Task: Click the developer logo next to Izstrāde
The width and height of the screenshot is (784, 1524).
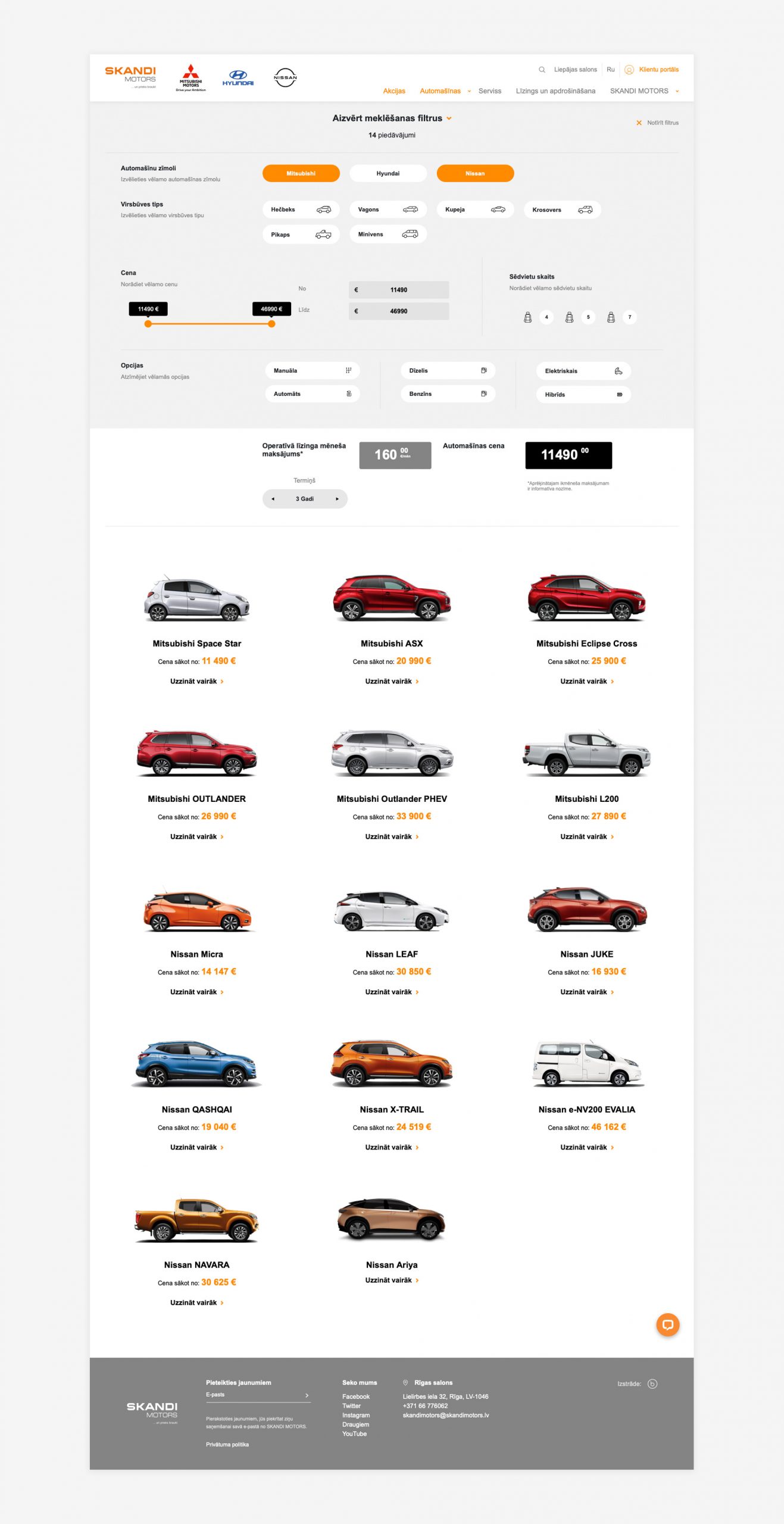Action: [652, 1384]
